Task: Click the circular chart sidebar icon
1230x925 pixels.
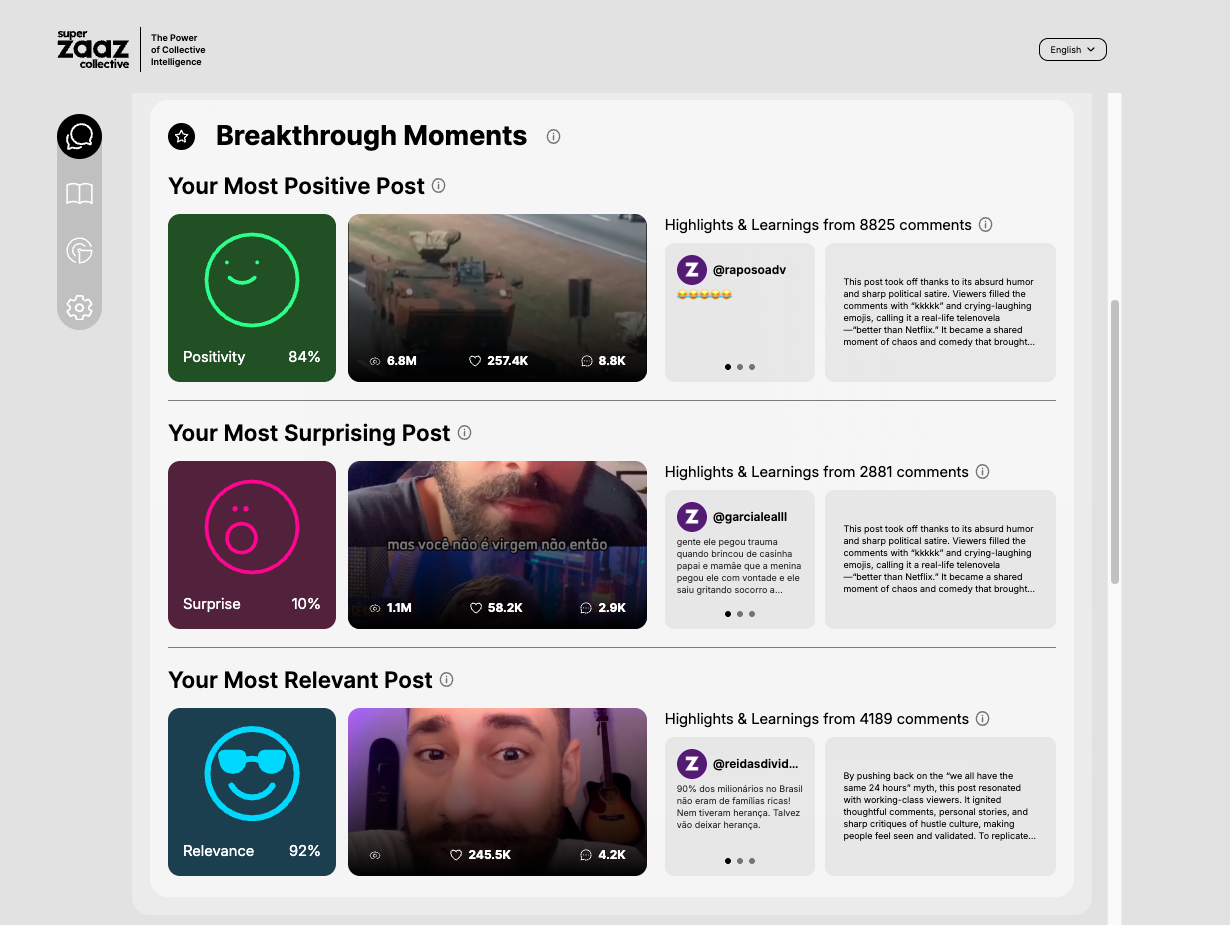Action: (79, 251)
